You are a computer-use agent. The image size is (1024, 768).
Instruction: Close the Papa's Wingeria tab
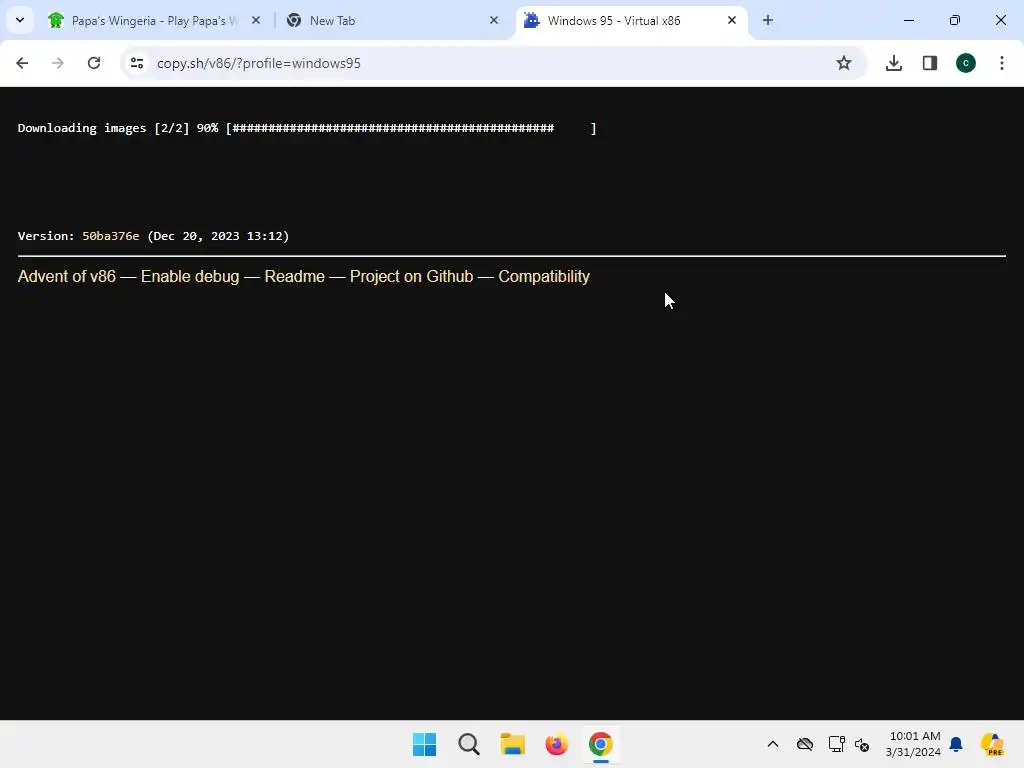click(x=256, y=20)
